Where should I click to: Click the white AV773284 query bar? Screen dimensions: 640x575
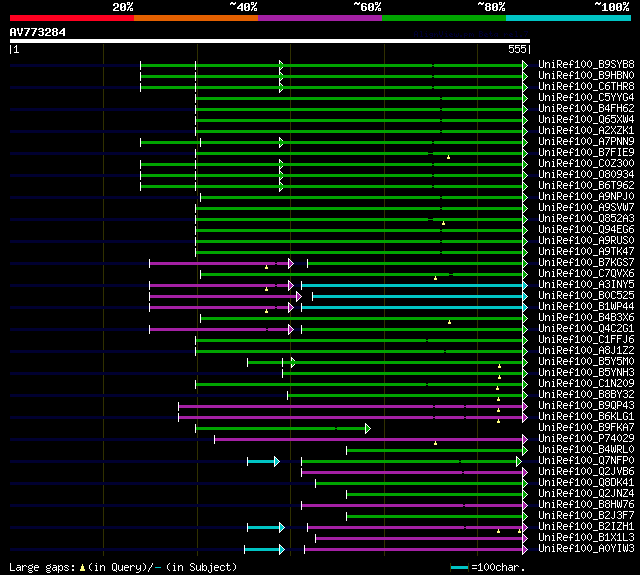[x=270, y=41]
